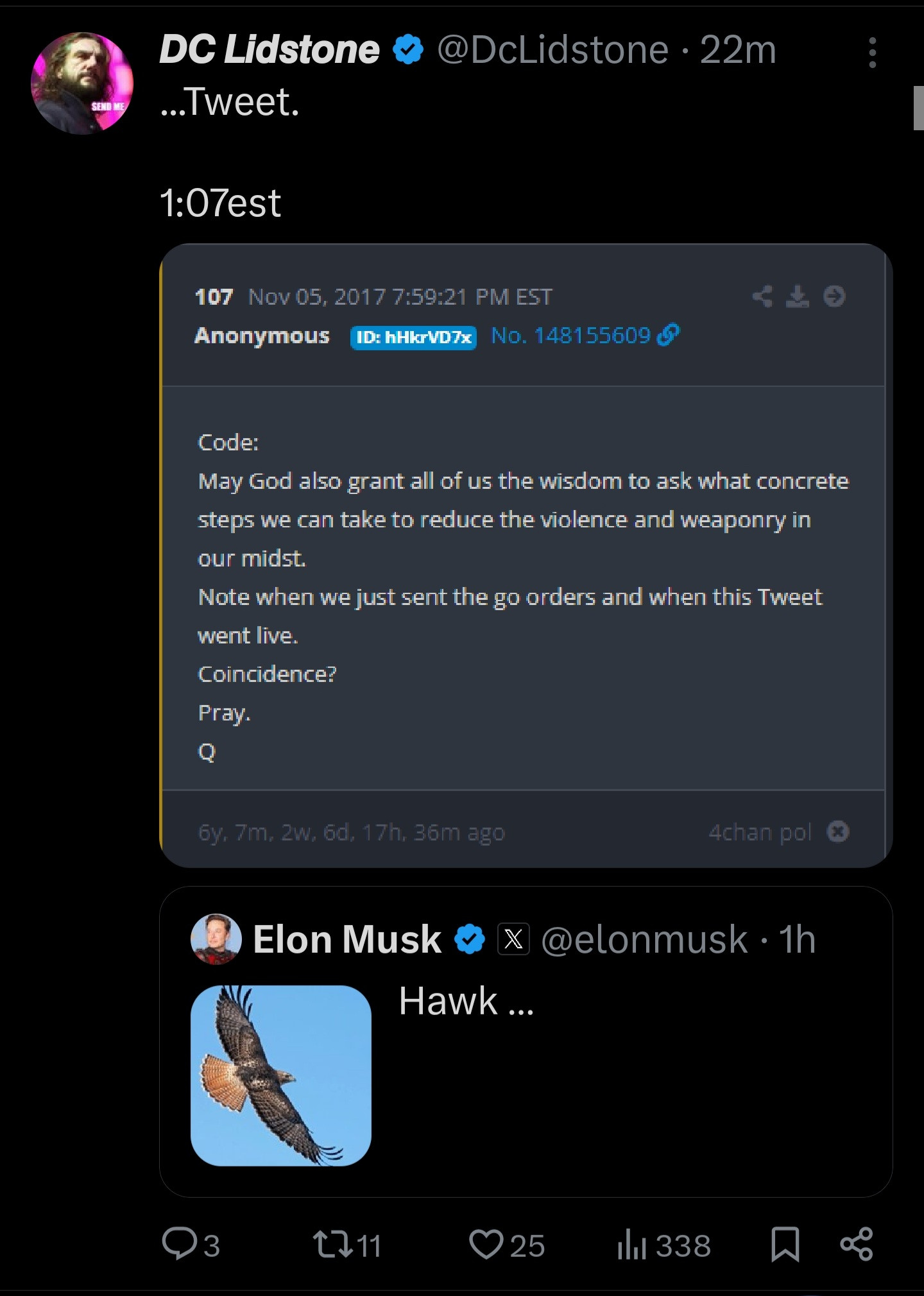The height and width of the screenshot is (1296, 924).
Task: Open DC Lidstone's profile picture
Action: tap(82, 83)
